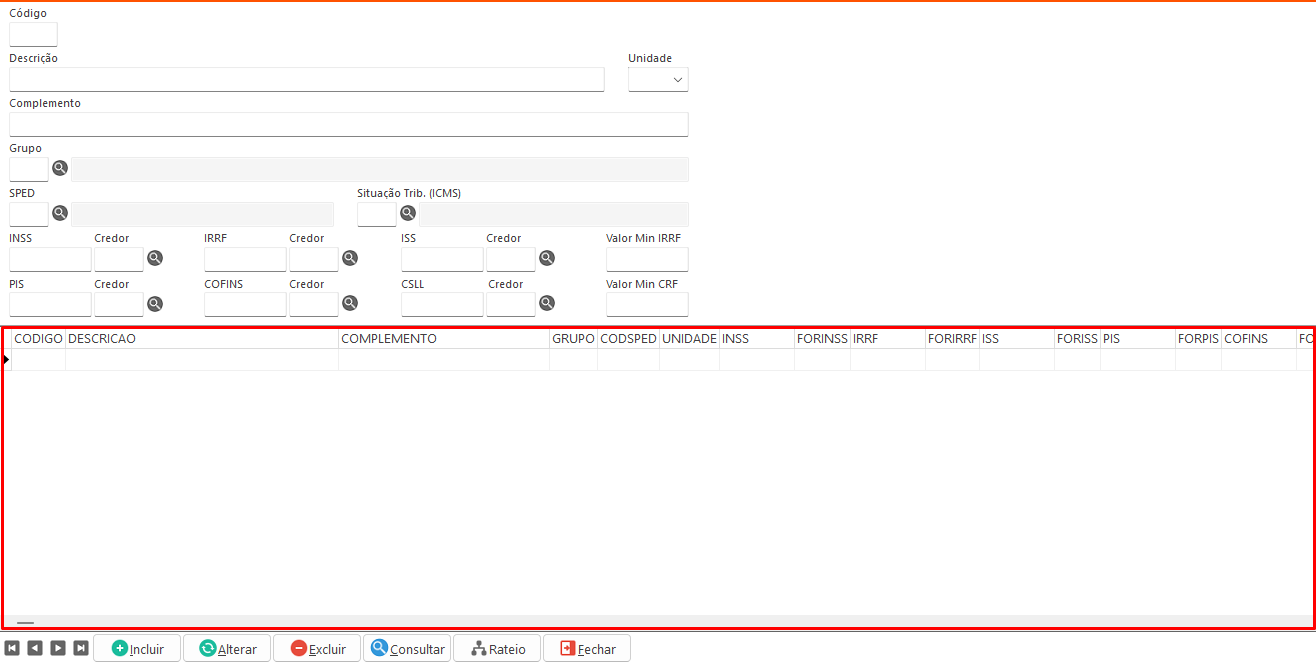Jump to the last record
The width and height of the screenshot is (1316, 662).
pos(81,648)
